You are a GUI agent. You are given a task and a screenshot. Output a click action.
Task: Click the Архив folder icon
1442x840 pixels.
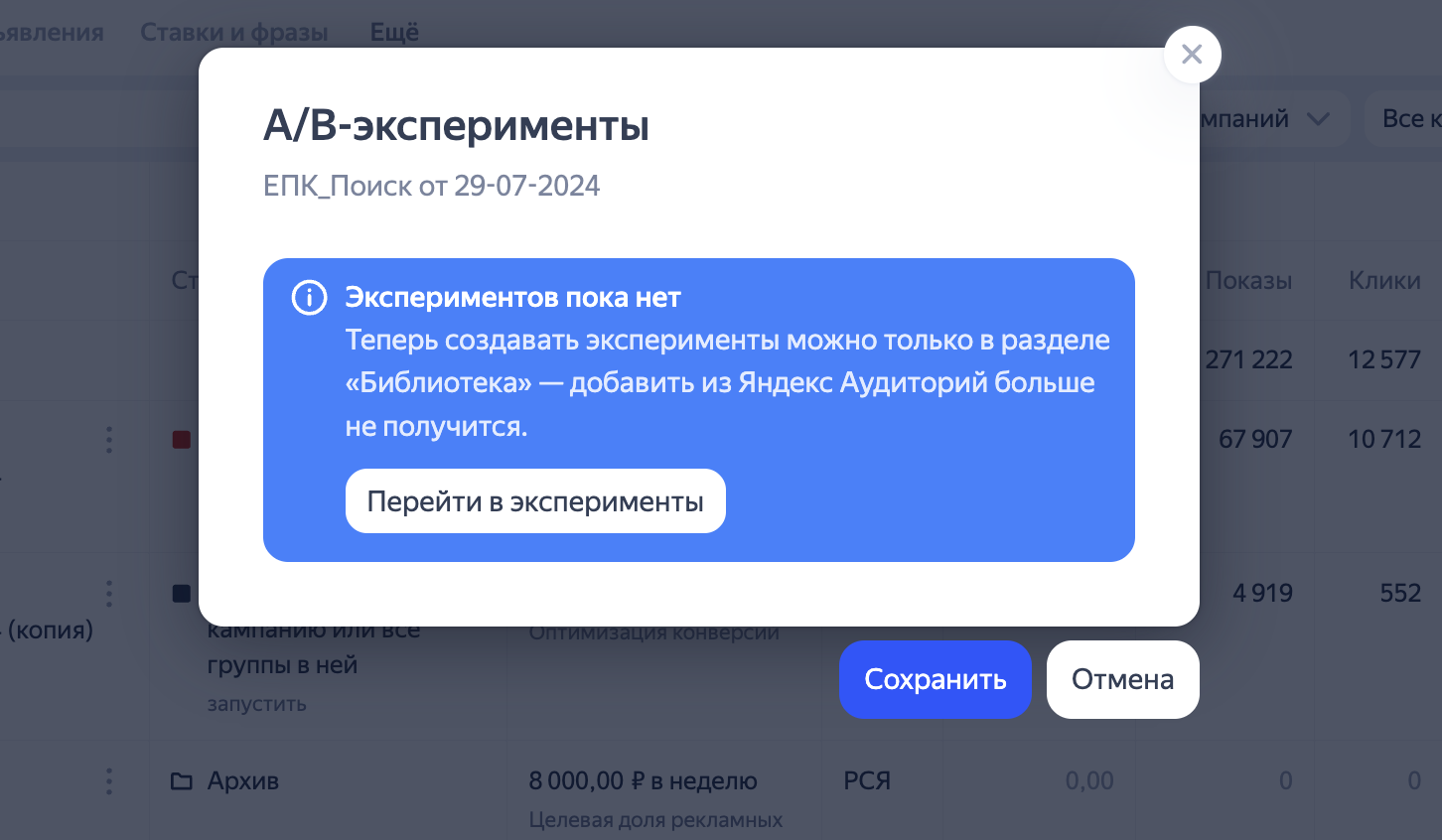[182, 781]
